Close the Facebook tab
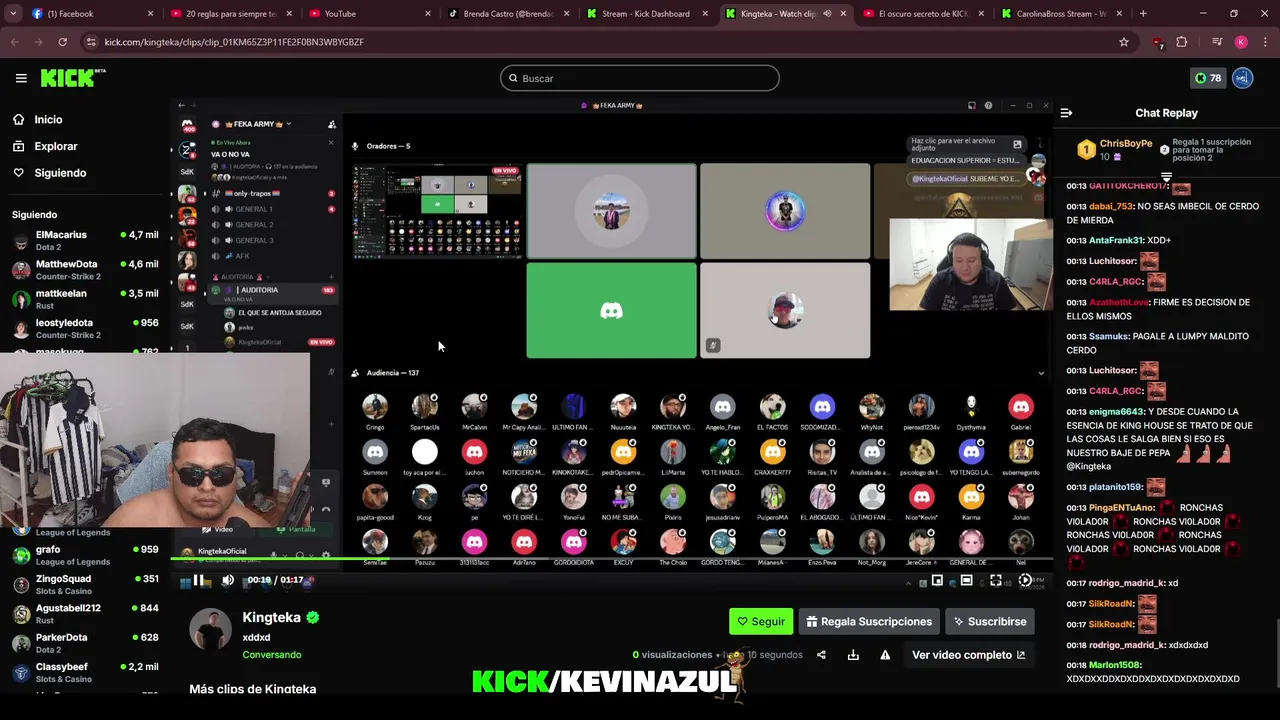 pyautogui.click(x=151, y=14)
